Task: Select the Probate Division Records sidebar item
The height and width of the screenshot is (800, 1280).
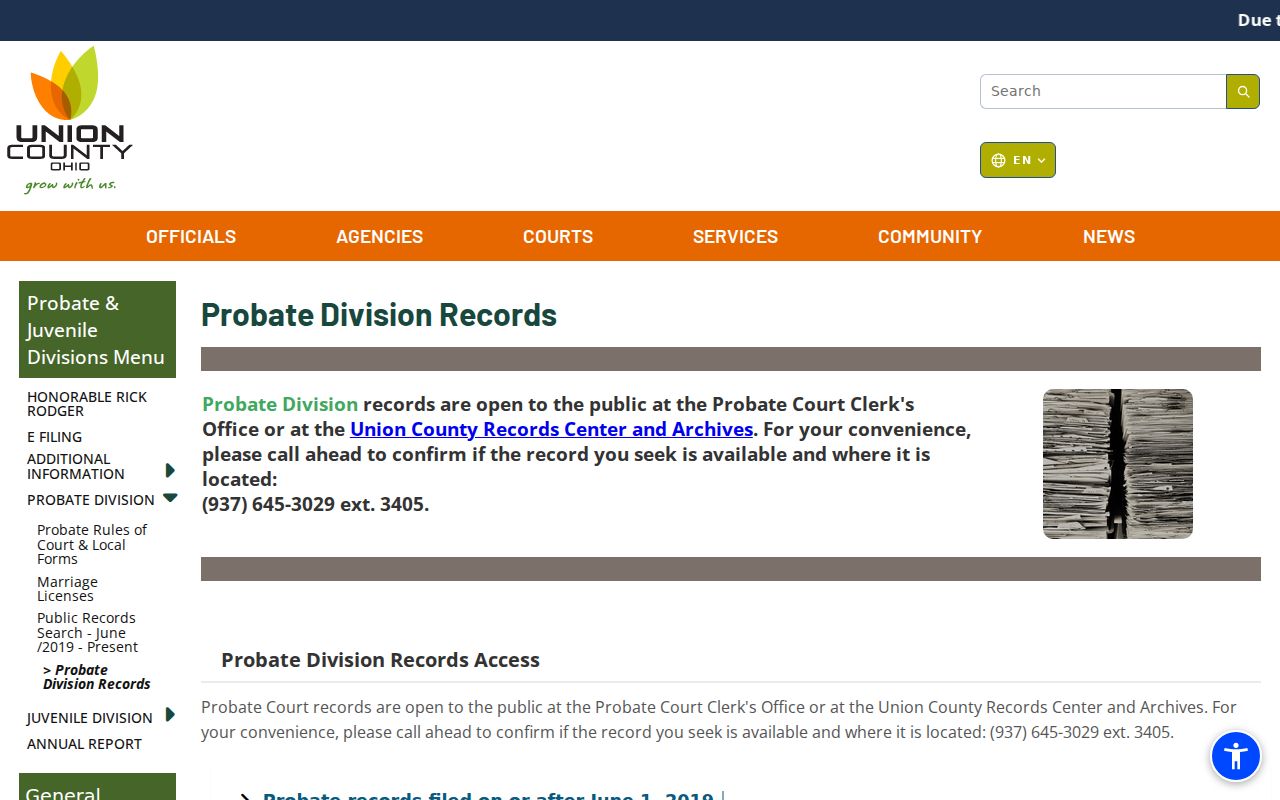Action: tap(97, 677)
